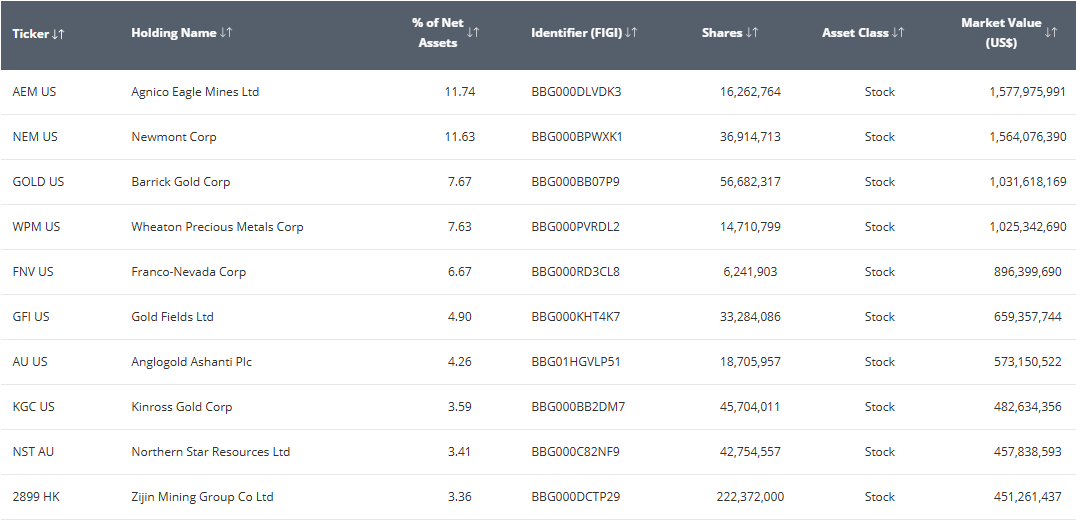Click FIGI identifier BBG01HGVLP51
Image resolution: width=1076 pixels, height=520 pixels.
[x=576, y=362]
